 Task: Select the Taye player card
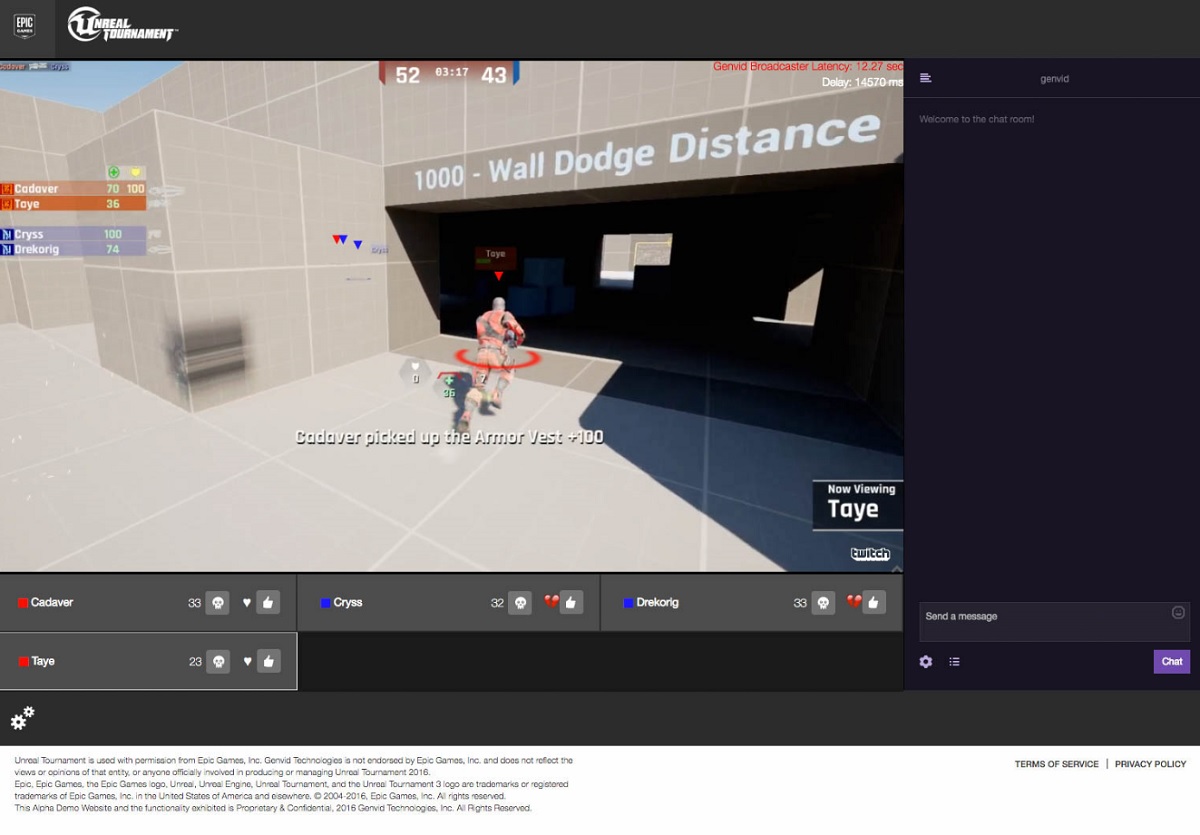[148, 661]
